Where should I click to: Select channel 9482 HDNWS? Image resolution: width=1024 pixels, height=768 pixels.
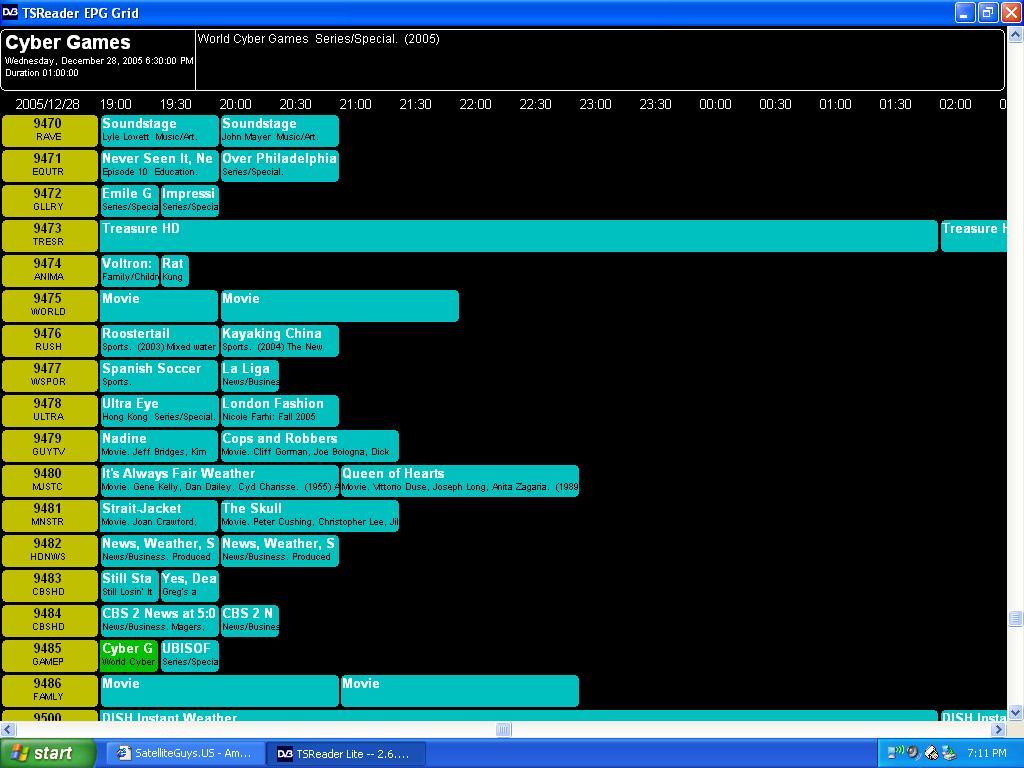pyautogui.click(x=49, y=550)
